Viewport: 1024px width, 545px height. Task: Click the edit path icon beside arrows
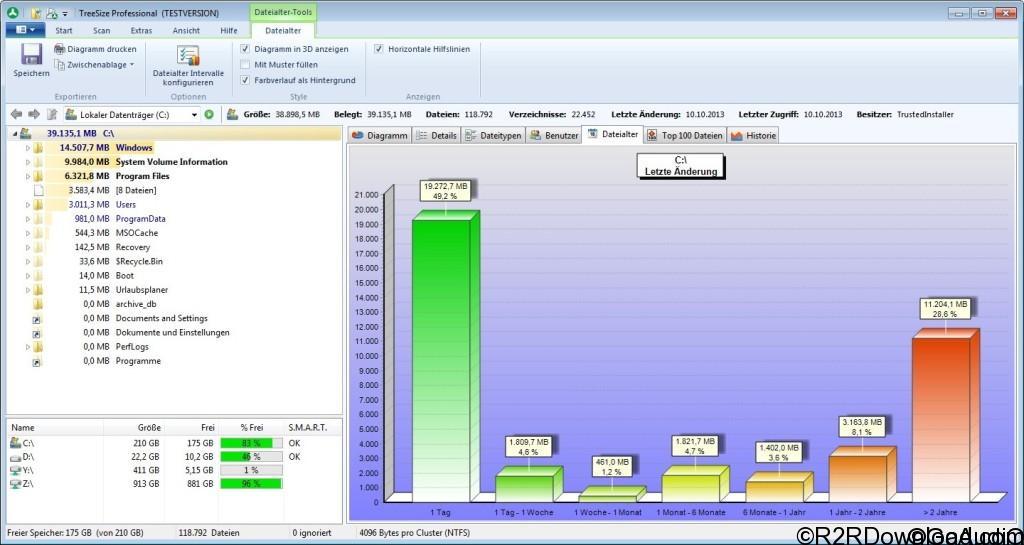pyautogui.click(x=52, y=114)
